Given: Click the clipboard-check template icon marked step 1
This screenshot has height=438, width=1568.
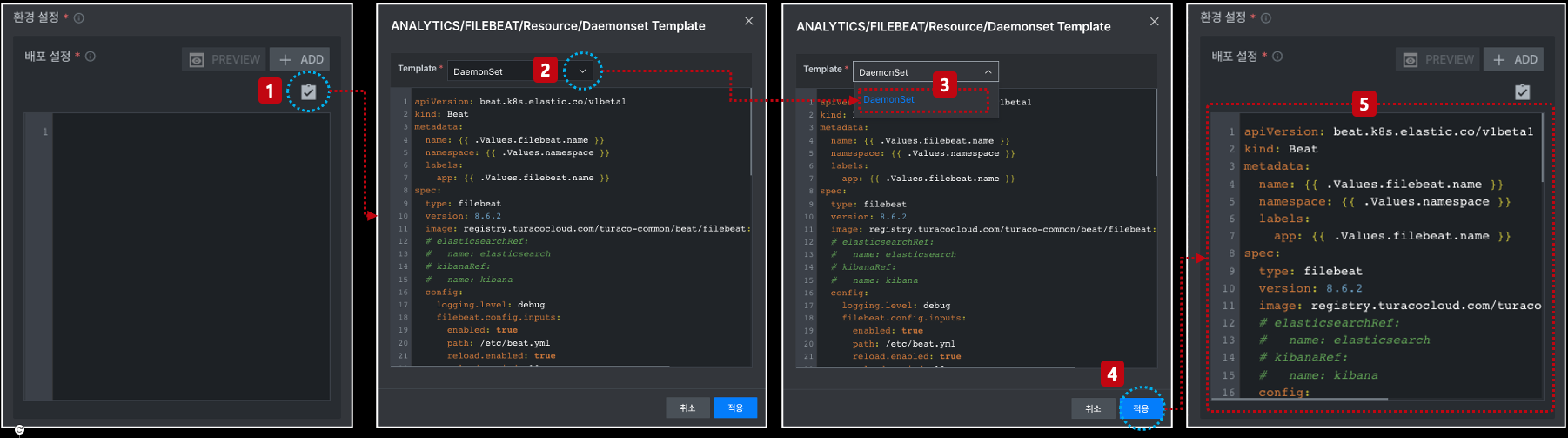Looking at the screenshot, I should (x=308, y=91).
